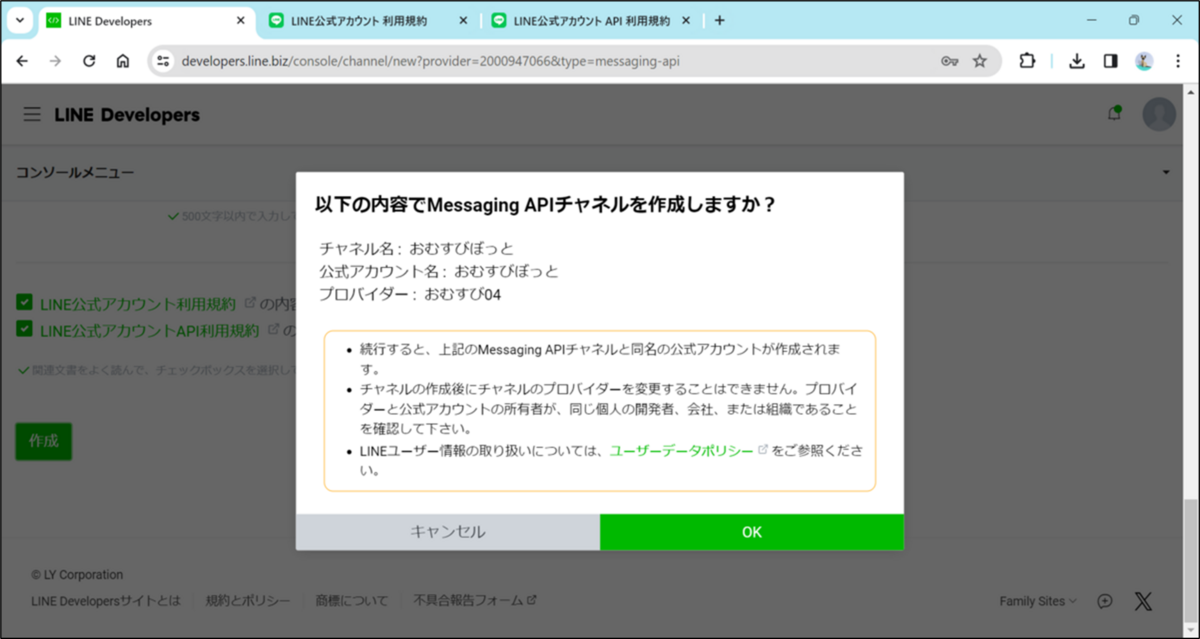Open the LINE公式アカウント利用規約 page link
This screenshot has width=1200, height=639.
click(x=138, y=303)
